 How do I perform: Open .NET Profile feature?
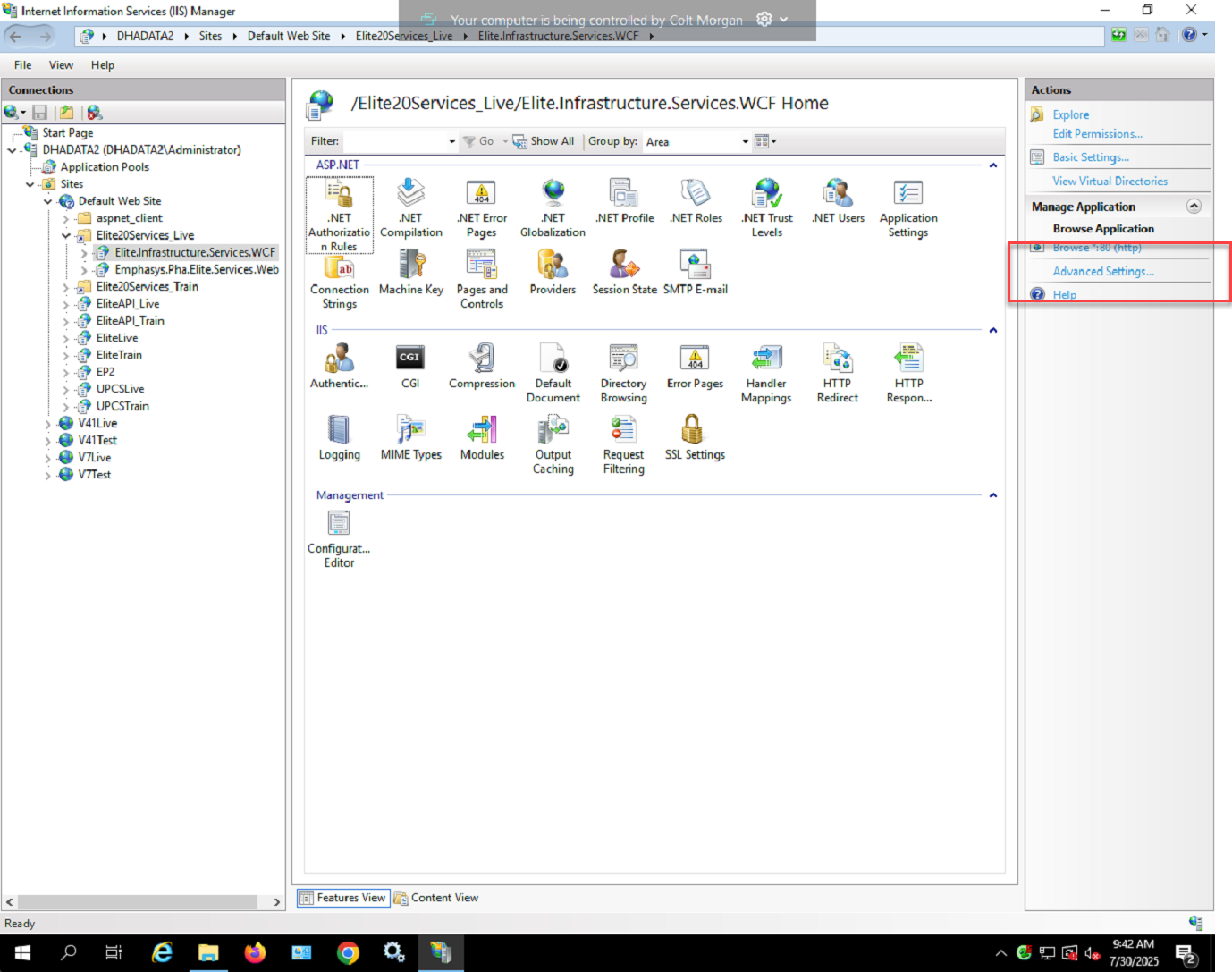click(624, 200)
